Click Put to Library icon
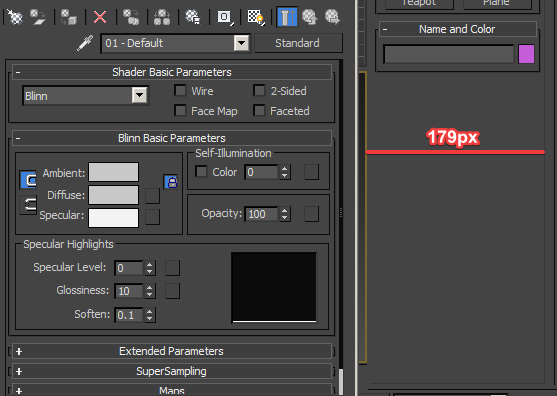557x396 pixels. click(x=193, y=17)
